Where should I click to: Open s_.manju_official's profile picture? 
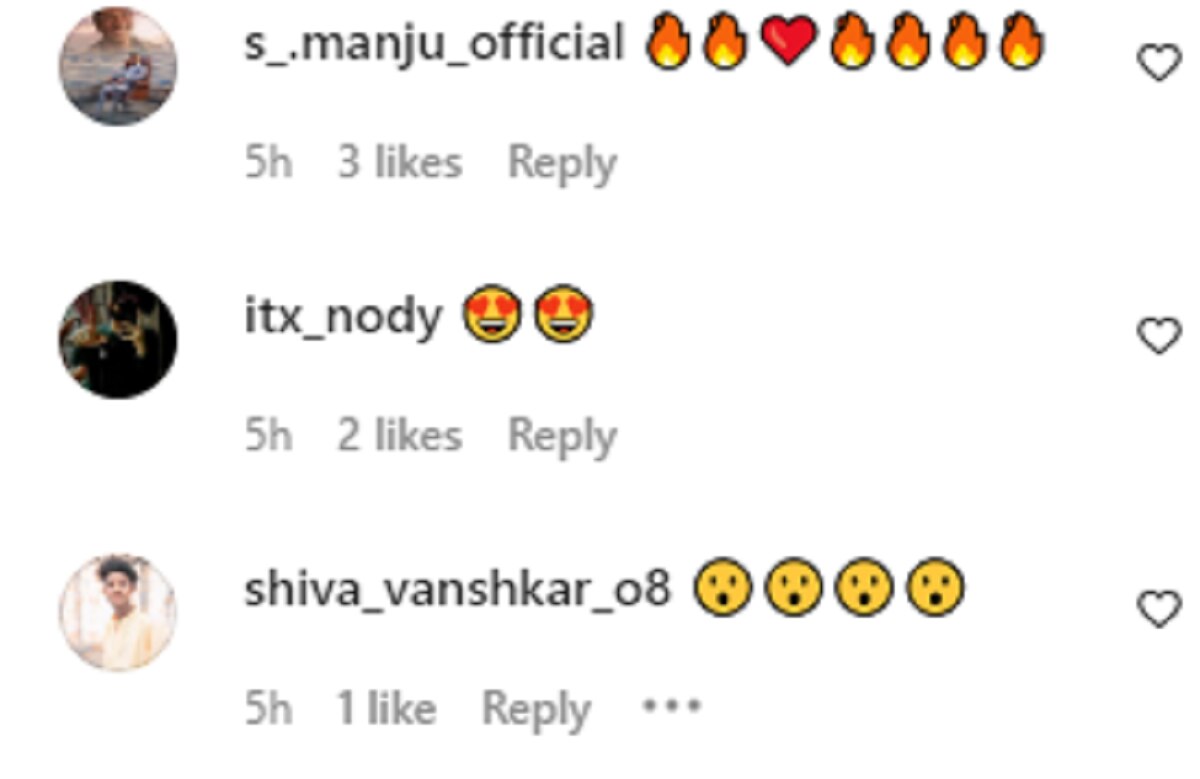point(118,66)
